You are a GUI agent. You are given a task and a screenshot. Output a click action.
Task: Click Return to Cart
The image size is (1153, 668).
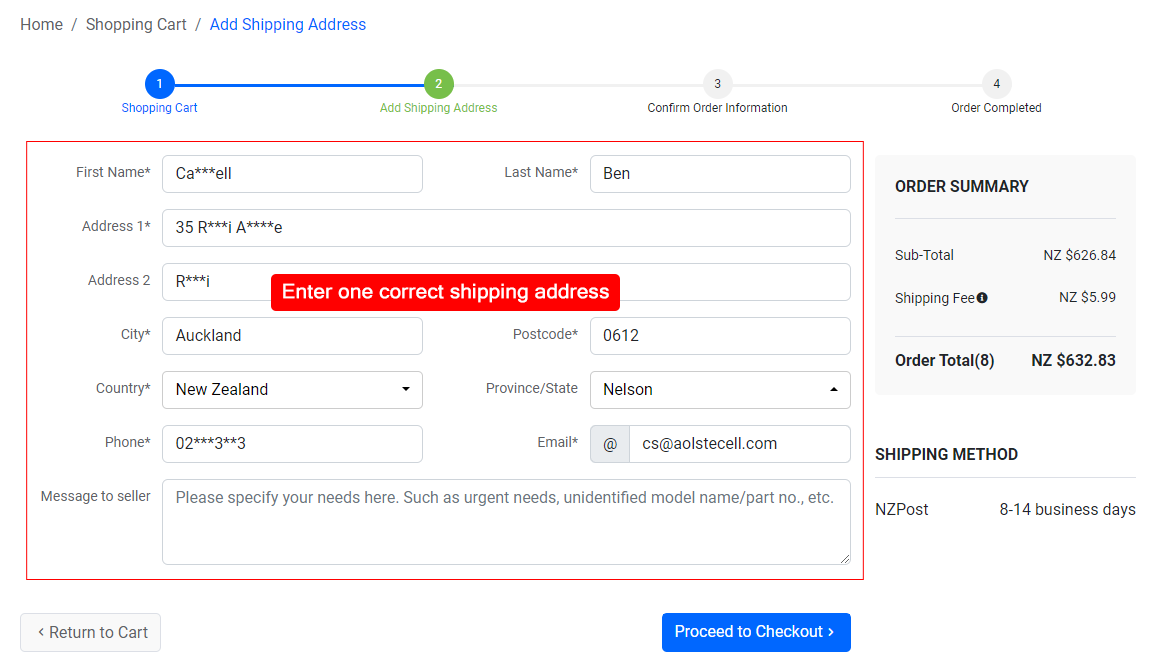pyautogui.click(x=90, y=632)
